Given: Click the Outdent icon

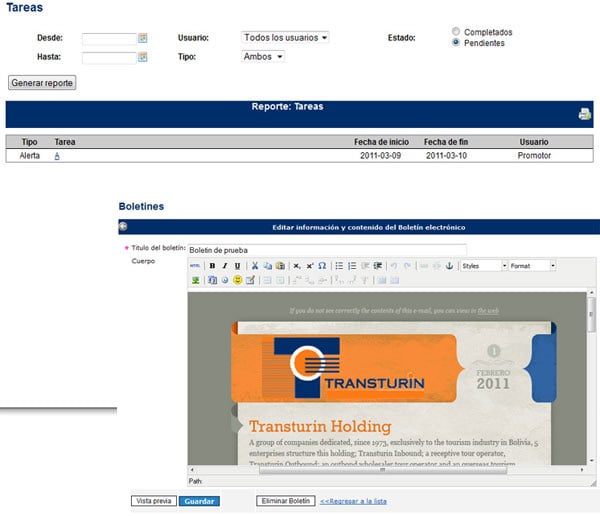Looking at the screenshot, I should 365,266.
